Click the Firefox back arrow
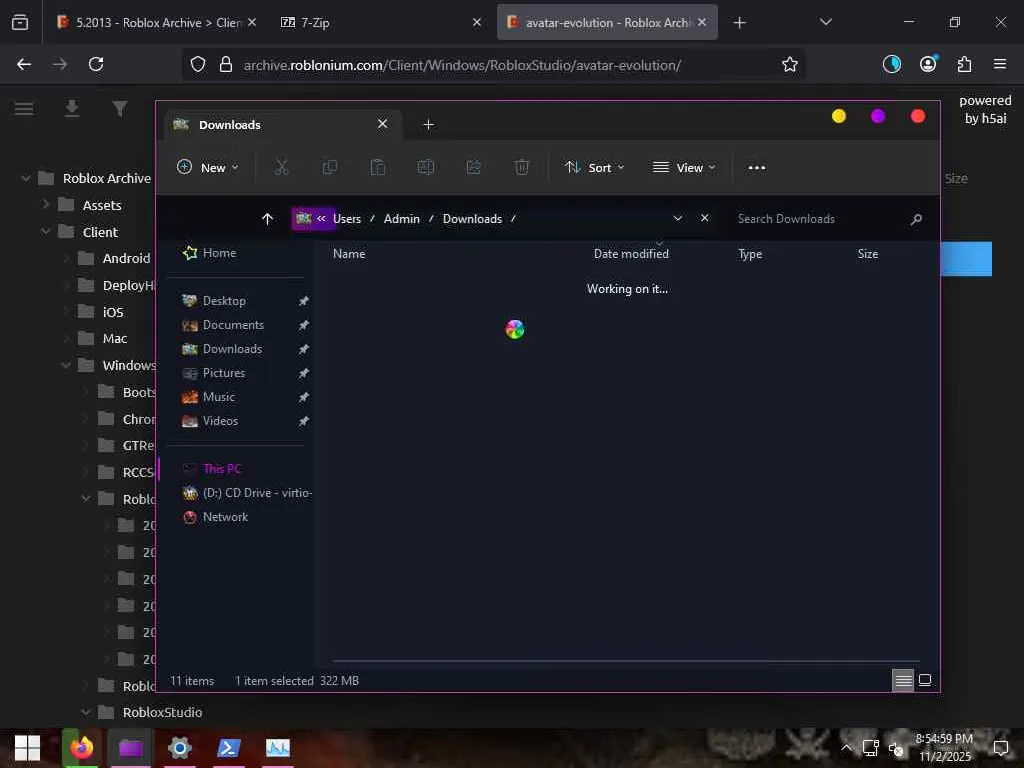The width and height of the screenshot is (1024, 768). 24,64
